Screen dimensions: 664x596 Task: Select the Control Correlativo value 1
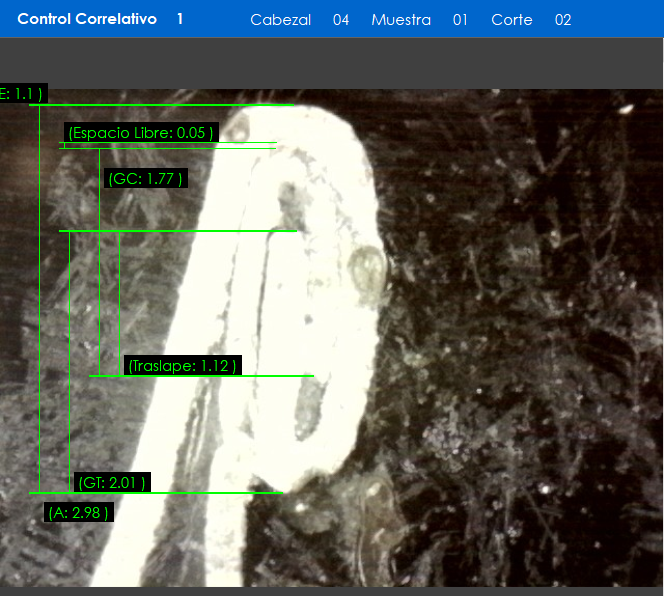coord(180,19)
